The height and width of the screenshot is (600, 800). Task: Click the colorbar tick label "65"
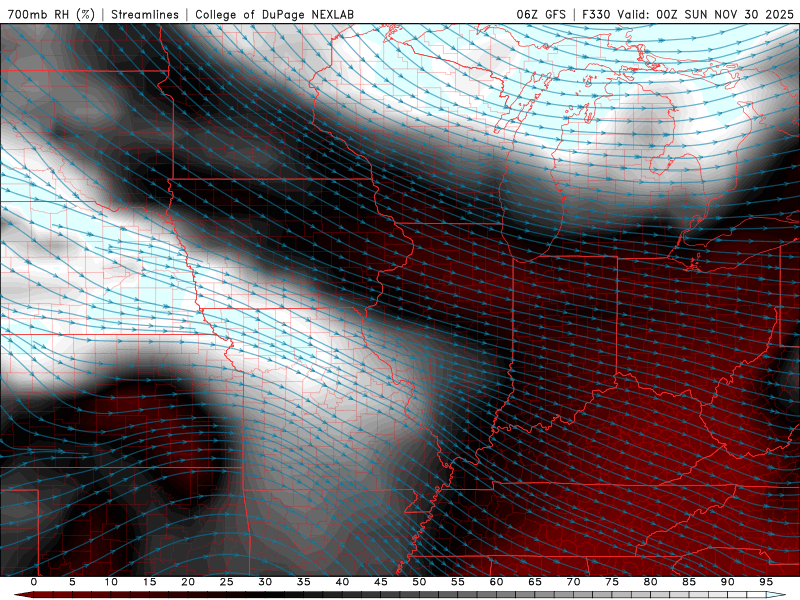click(x=535, y=582)
